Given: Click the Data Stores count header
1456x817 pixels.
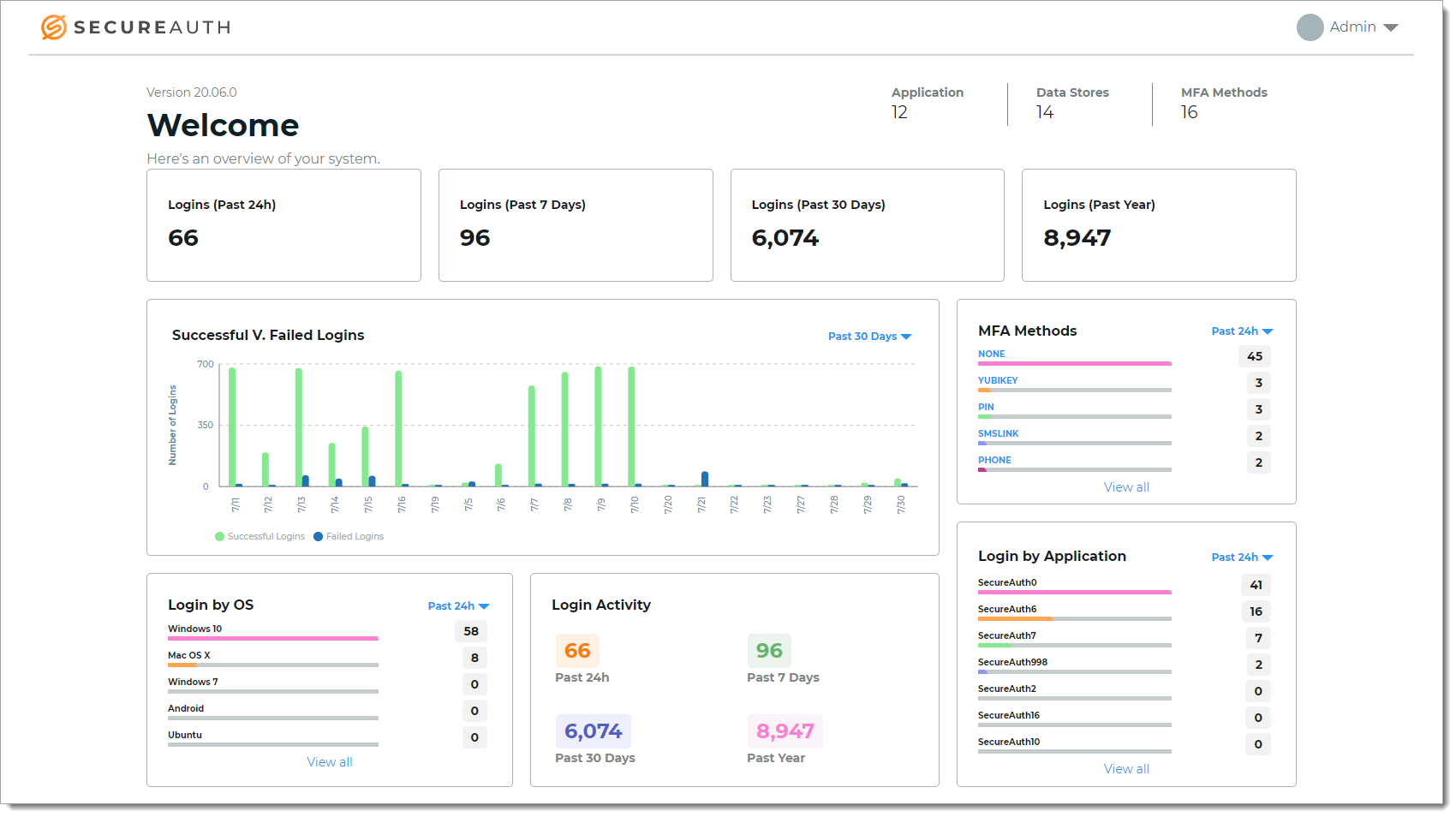Looking at the screenshot, I should pyautogui.click(x=1072, y=103).
